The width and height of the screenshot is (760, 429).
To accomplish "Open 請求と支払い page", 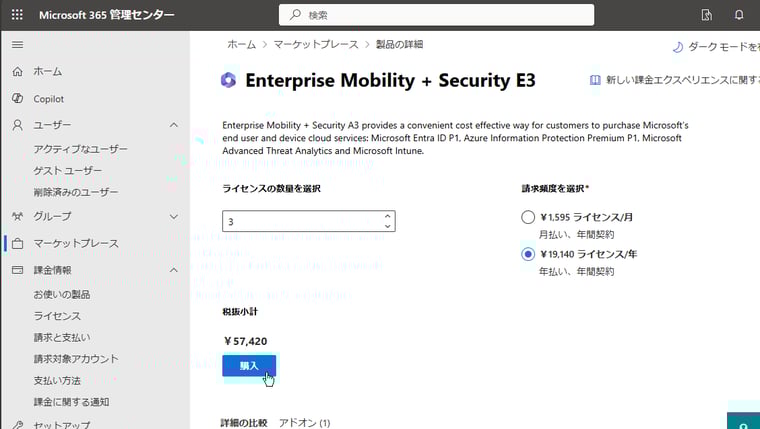I will click(x=62, y=337).
